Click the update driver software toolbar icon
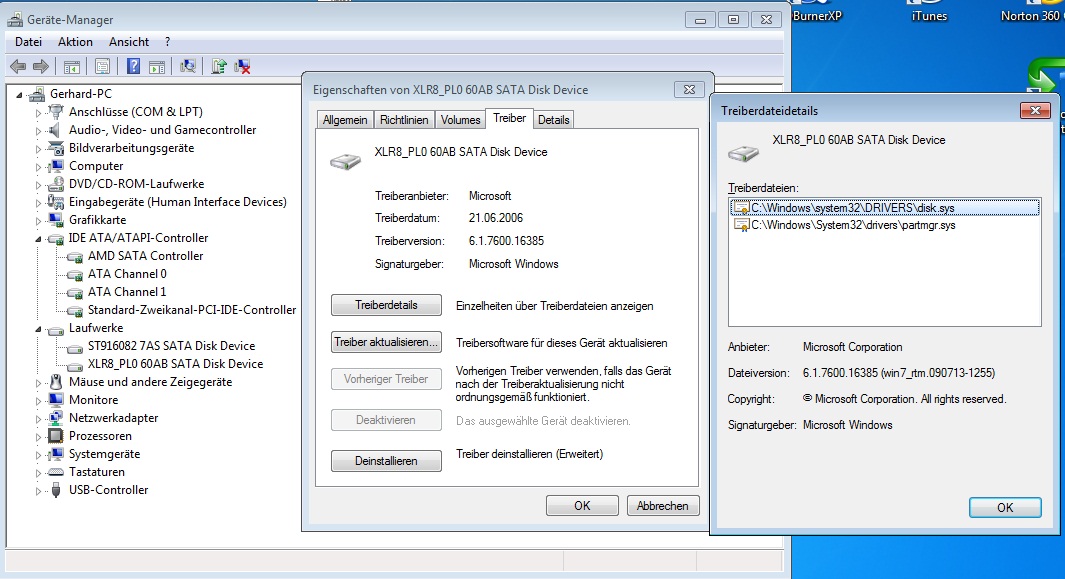Image resolution: width=1065 pixels, height=579 pixels. [x=219, y=67]
